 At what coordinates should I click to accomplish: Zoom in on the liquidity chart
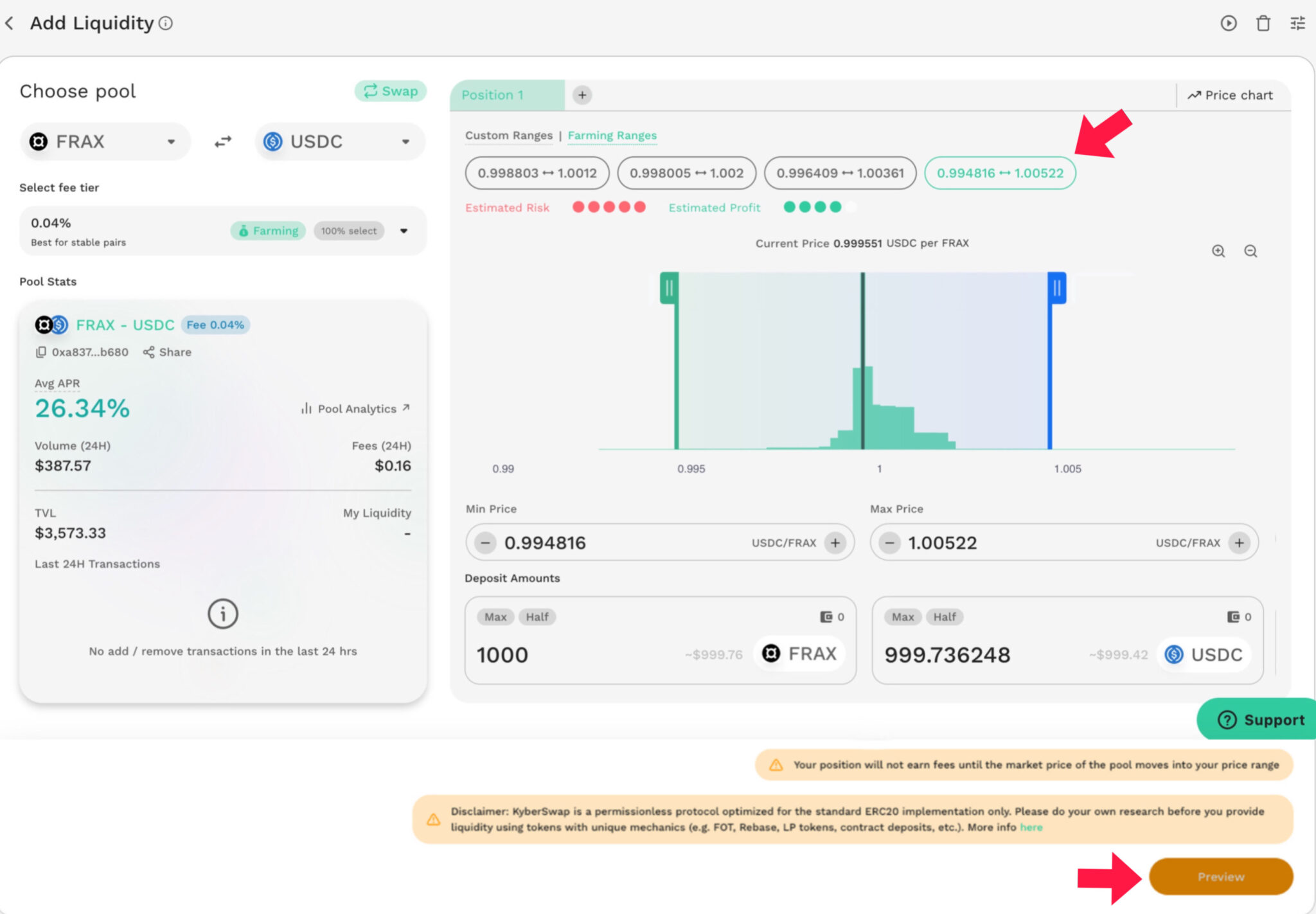1218,251
